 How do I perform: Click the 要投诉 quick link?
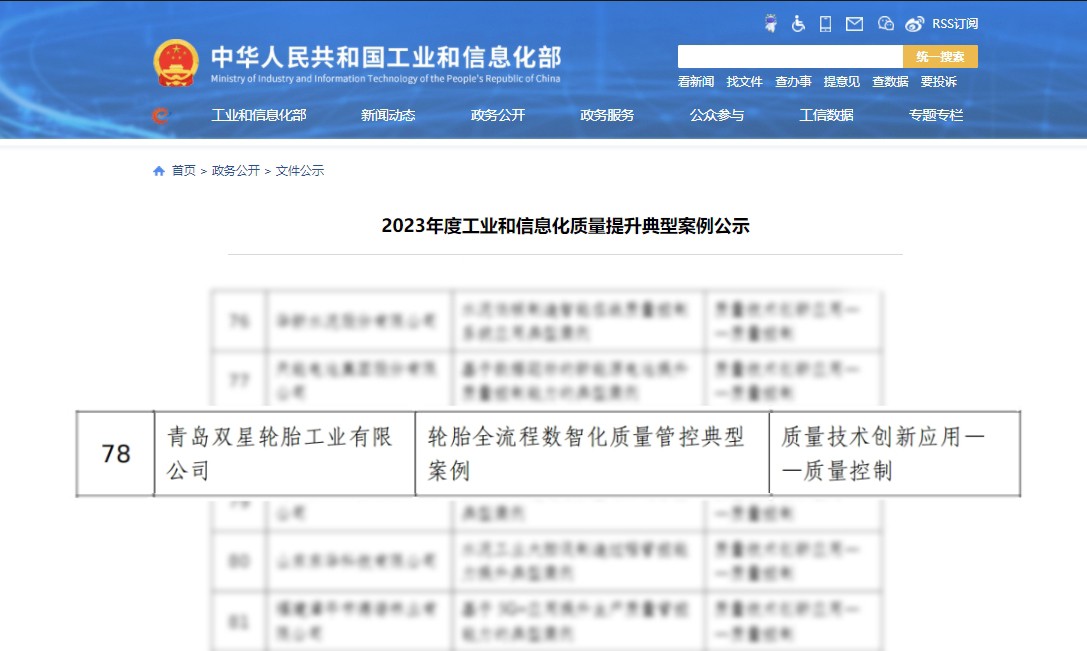pyautogui.click(x=939, y=82)
